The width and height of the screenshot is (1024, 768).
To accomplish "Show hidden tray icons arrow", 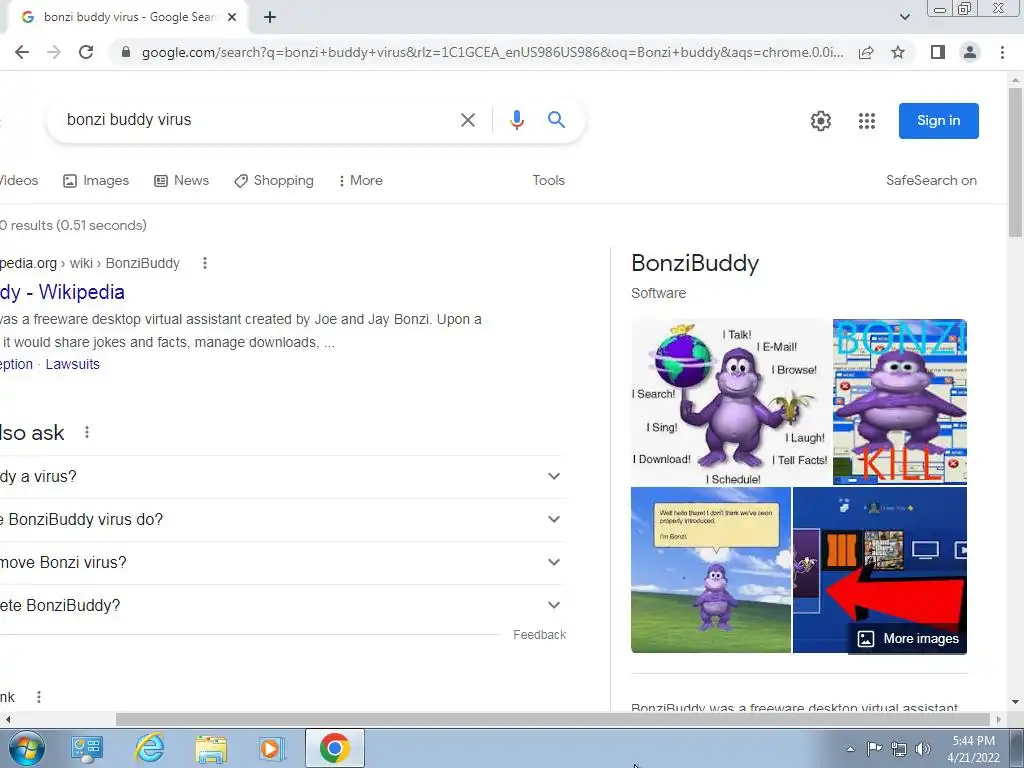I will 850,749.
